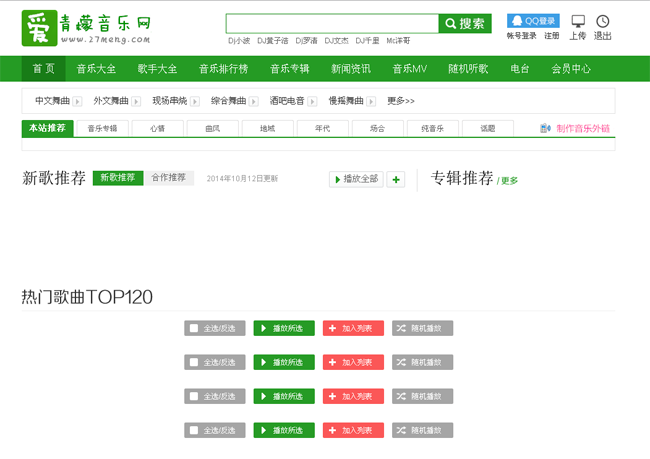Select the 合作推荐 tab
Screen dimensions: 650x459
click(x=169, y=178)
